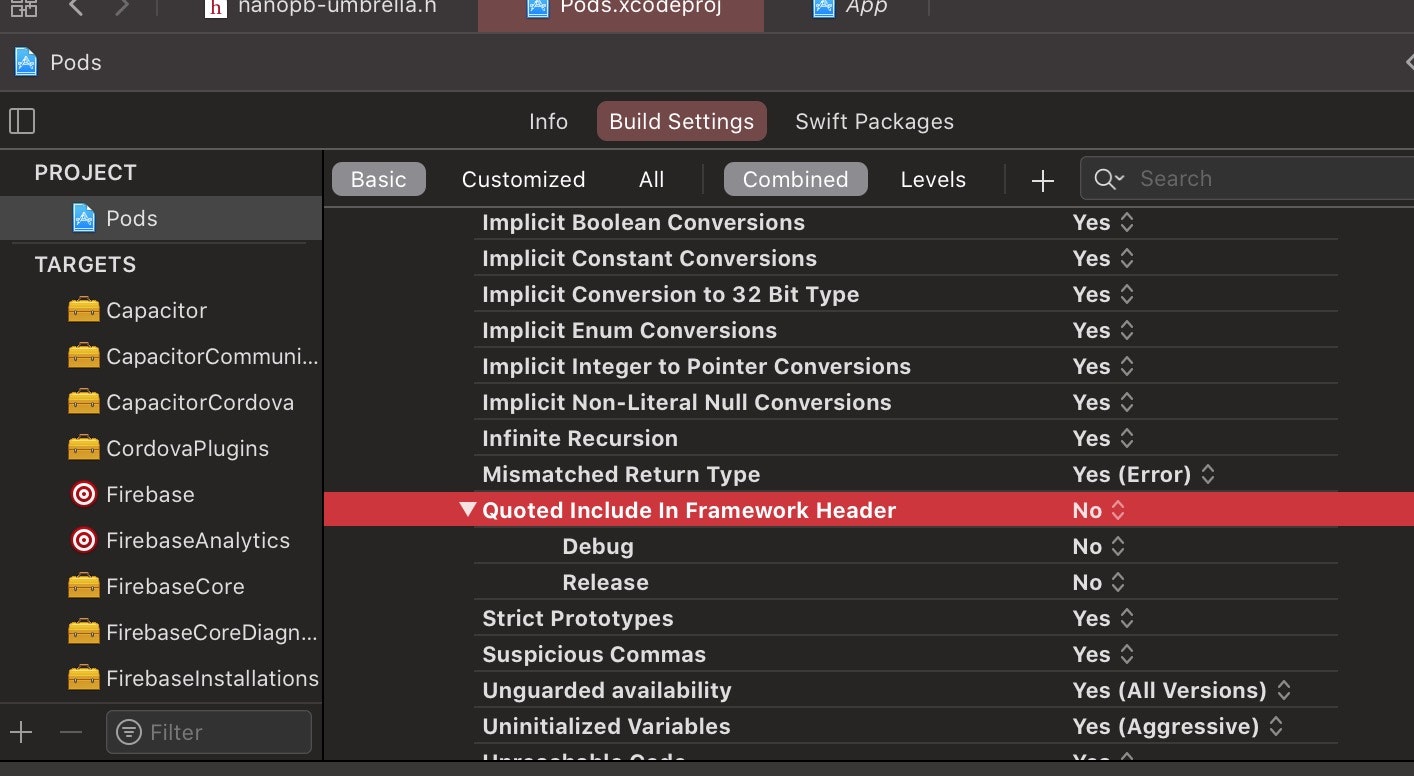Change Unguarded availability value
This screenshot has height=776, width=1414.
click(1182, 690)
